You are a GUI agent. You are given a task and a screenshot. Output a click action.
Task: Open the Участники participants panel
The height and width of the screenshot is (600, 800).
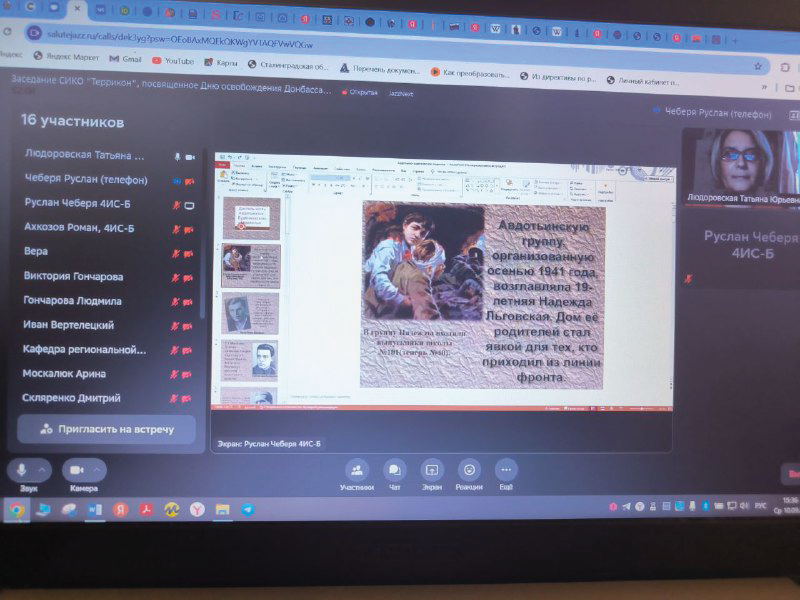tap(357, 474)
